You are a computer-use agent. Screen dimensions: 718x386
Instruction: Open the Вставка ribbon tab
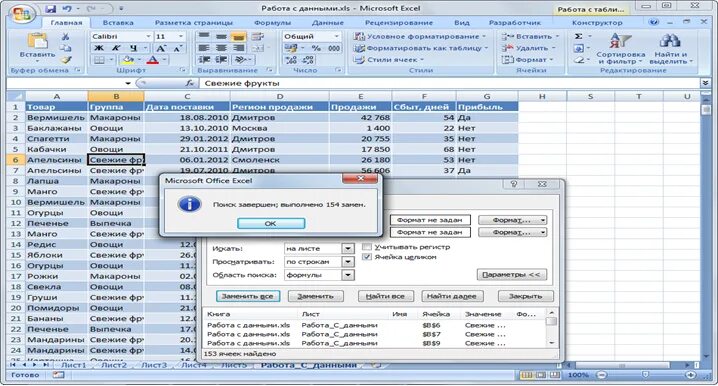click(118, 22)
